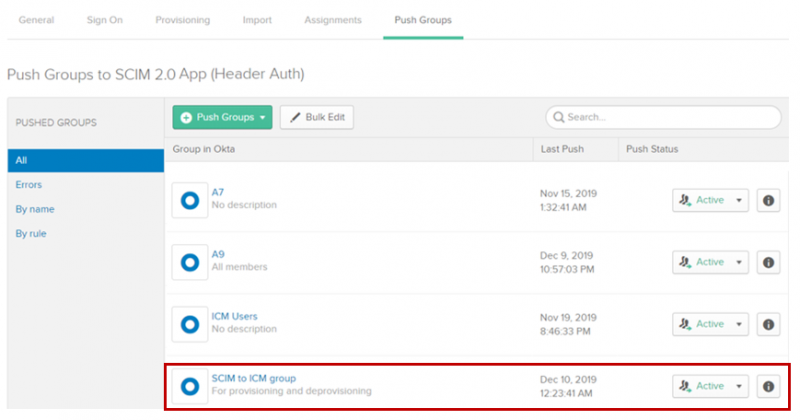Click the Group in Okta column header
The image size is (800, 420).
[204, 149]
